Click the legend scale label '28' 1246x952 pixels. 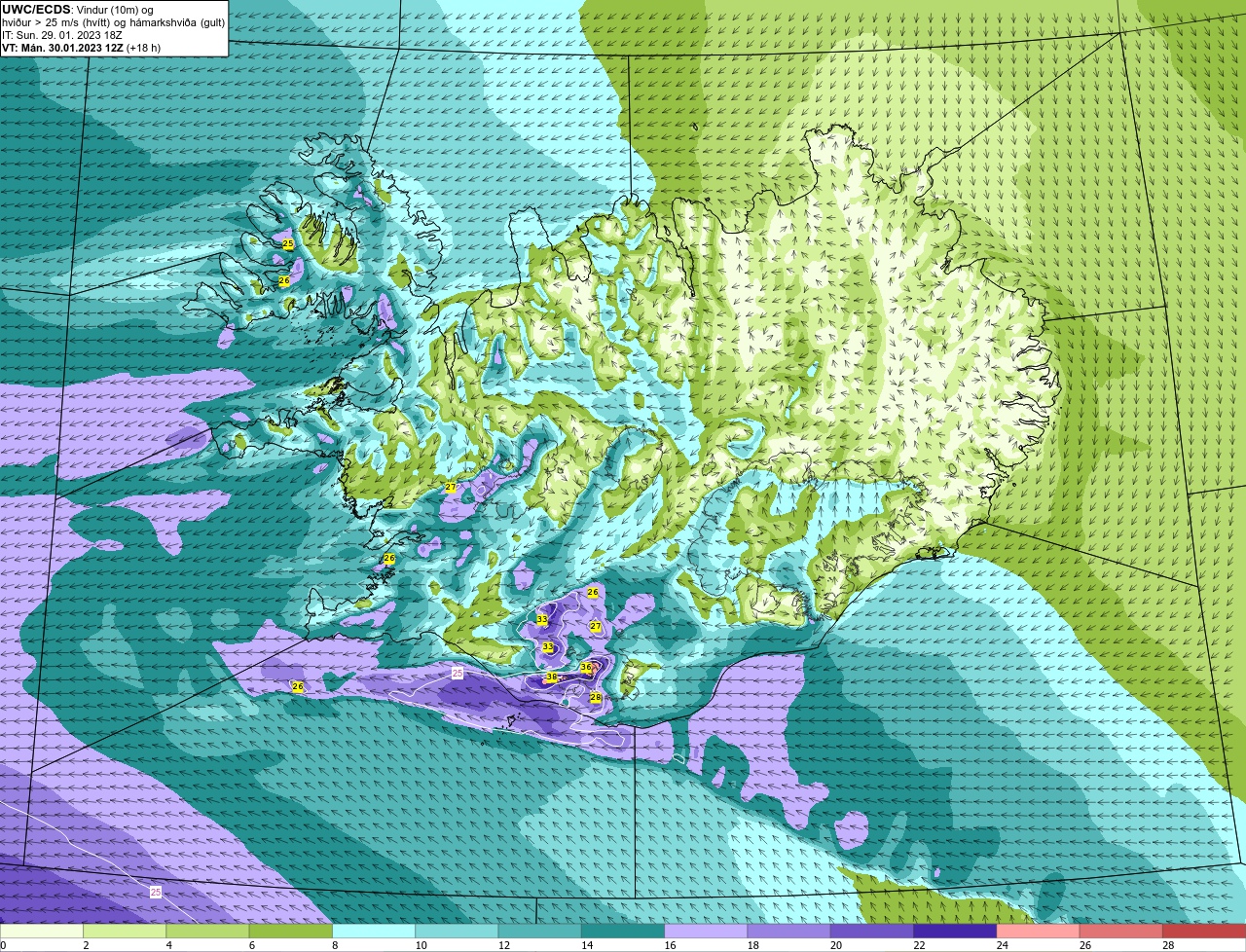[1167, 945]
